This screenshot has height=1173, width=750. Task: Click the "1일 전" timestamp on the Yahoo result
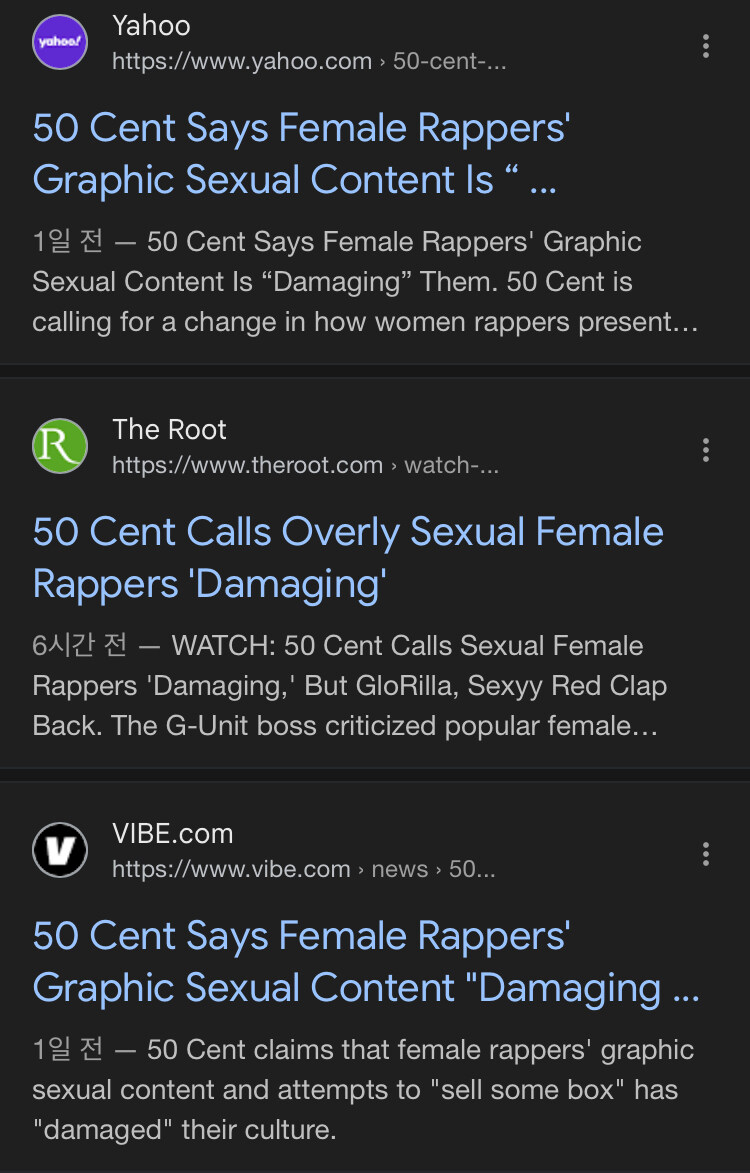click(x=67, y=242)
